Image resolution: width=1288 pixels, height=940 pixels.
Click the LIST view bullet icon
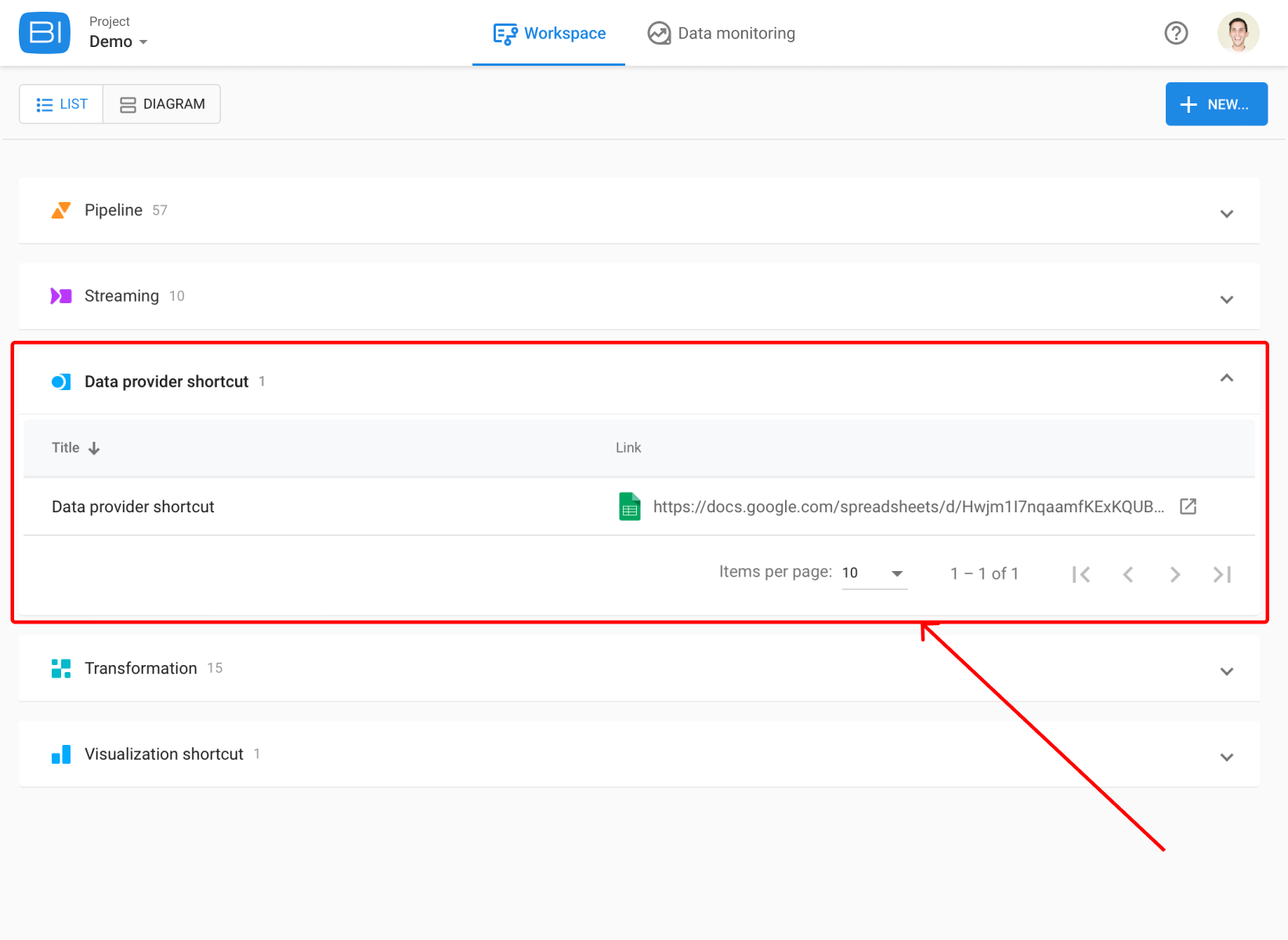coord(45,104)
